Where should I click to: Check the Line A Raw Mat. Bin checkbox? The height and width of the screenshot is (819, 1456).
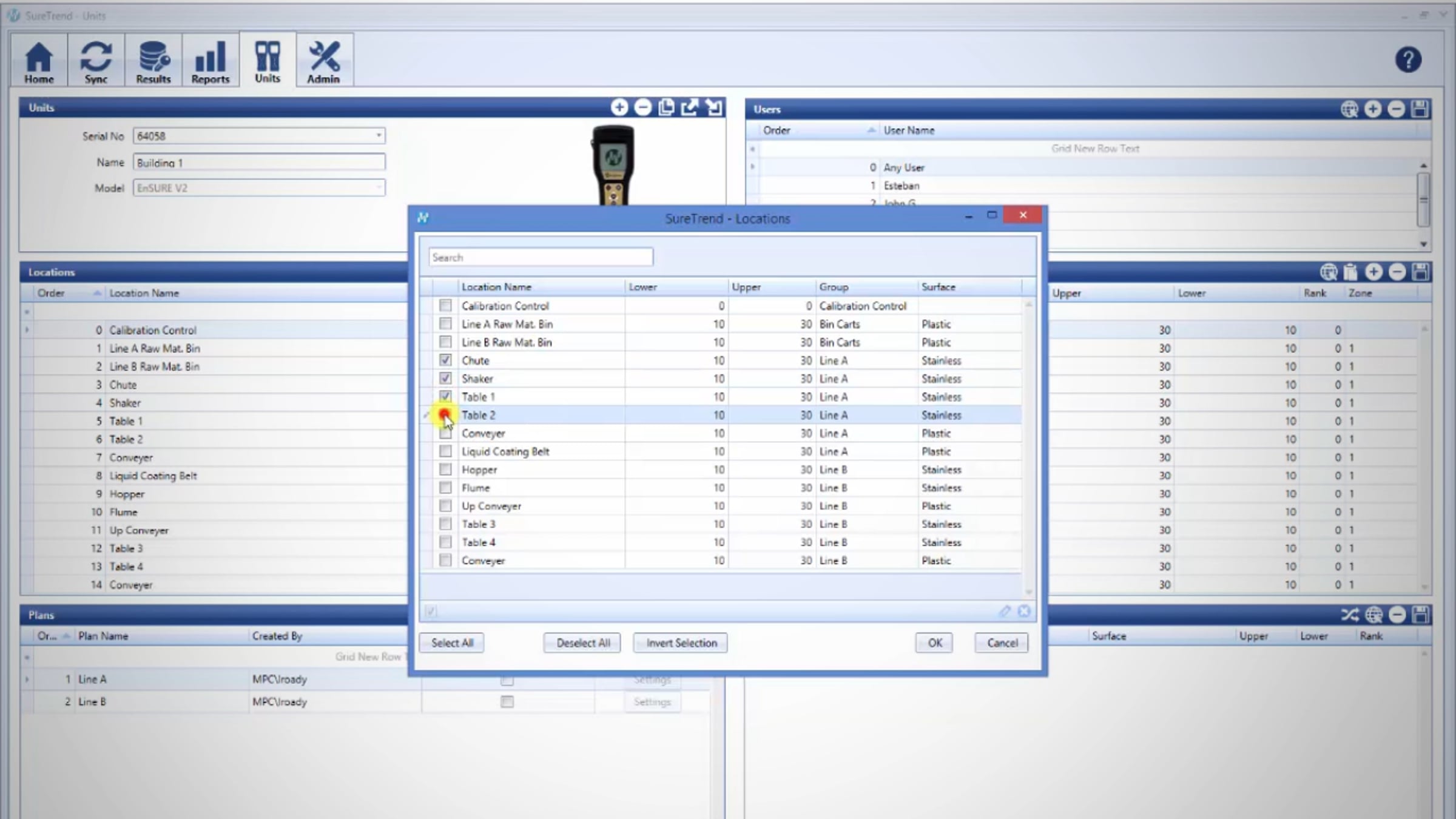pos(445,323)
